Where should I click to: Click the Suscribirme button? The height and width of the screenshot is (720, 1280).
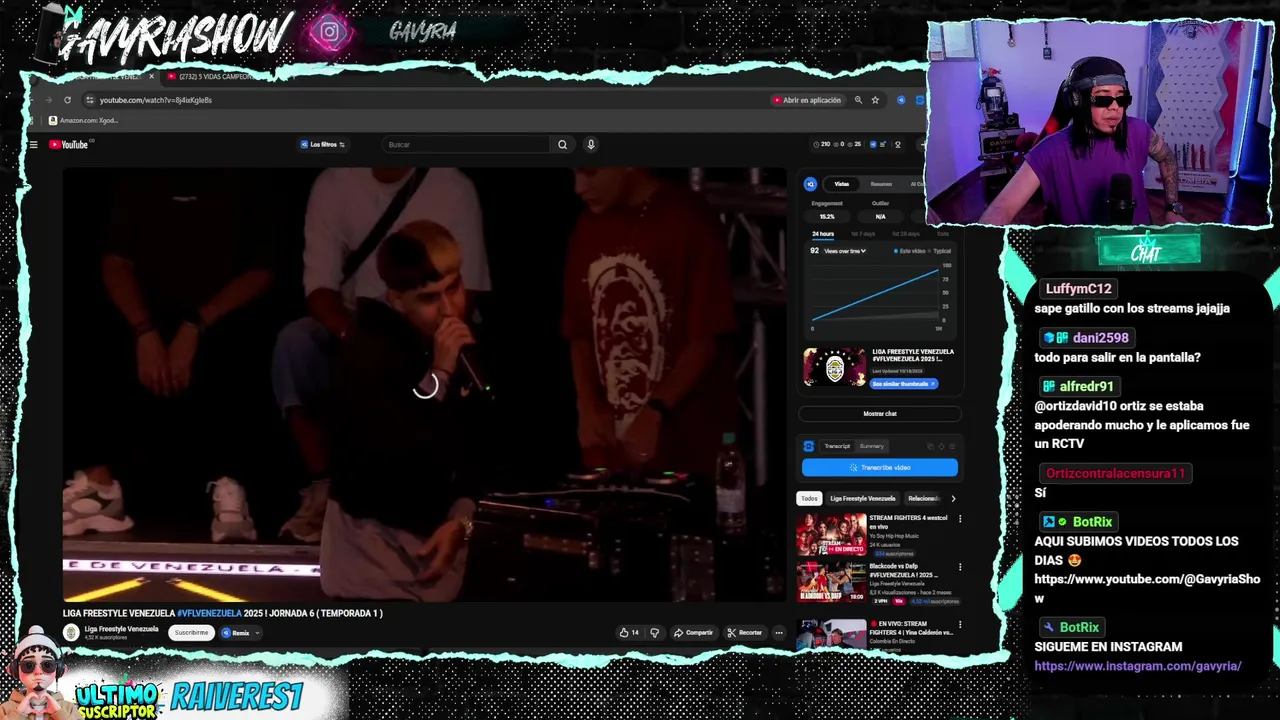pos(191,633)
